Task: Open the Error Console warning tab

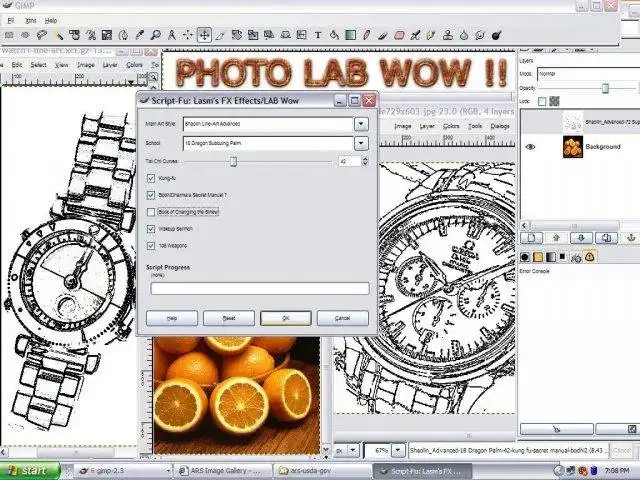Action: (x=590, y=257)
